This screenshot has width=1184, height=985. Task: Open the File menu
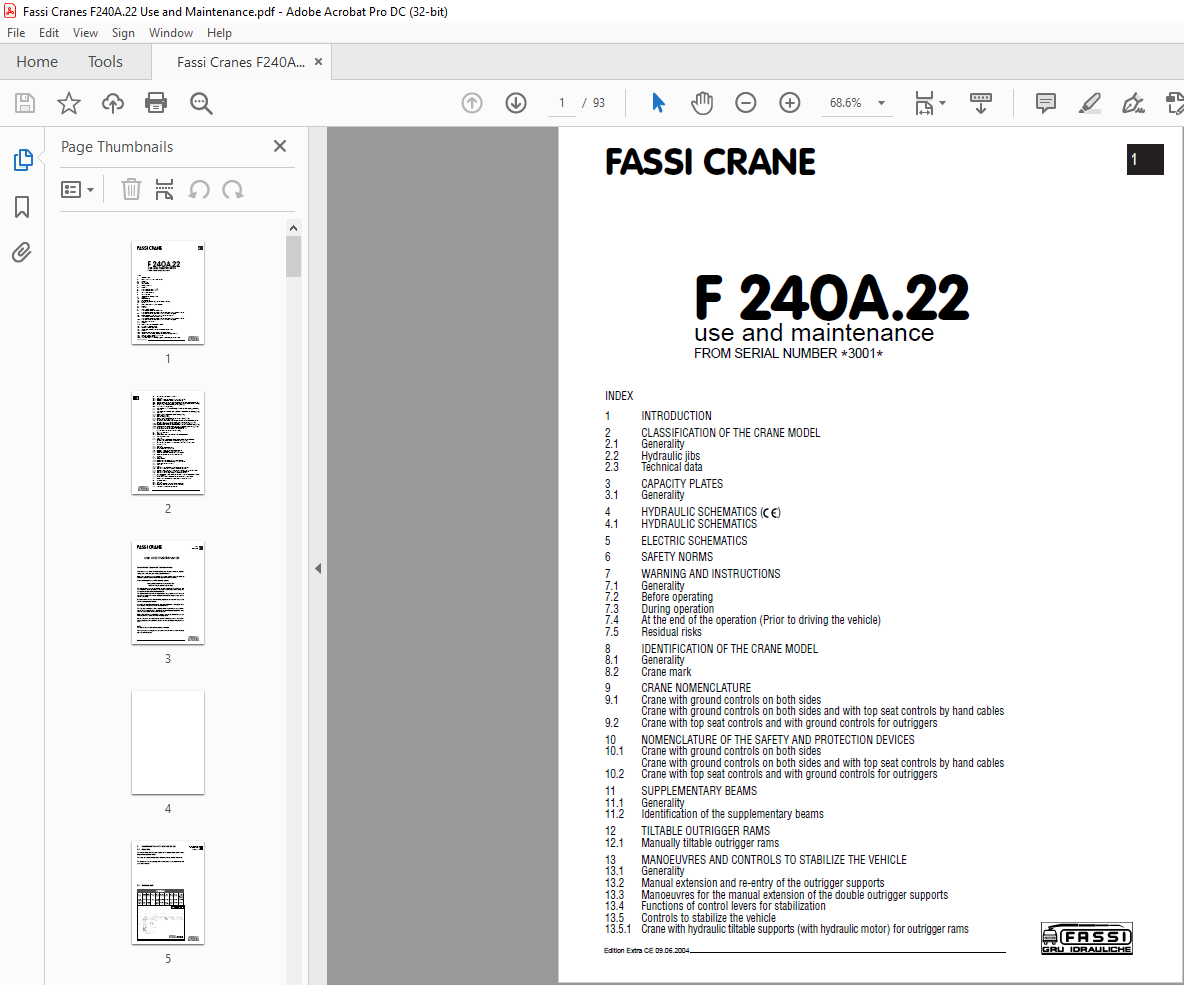click(x=16, y=32)
